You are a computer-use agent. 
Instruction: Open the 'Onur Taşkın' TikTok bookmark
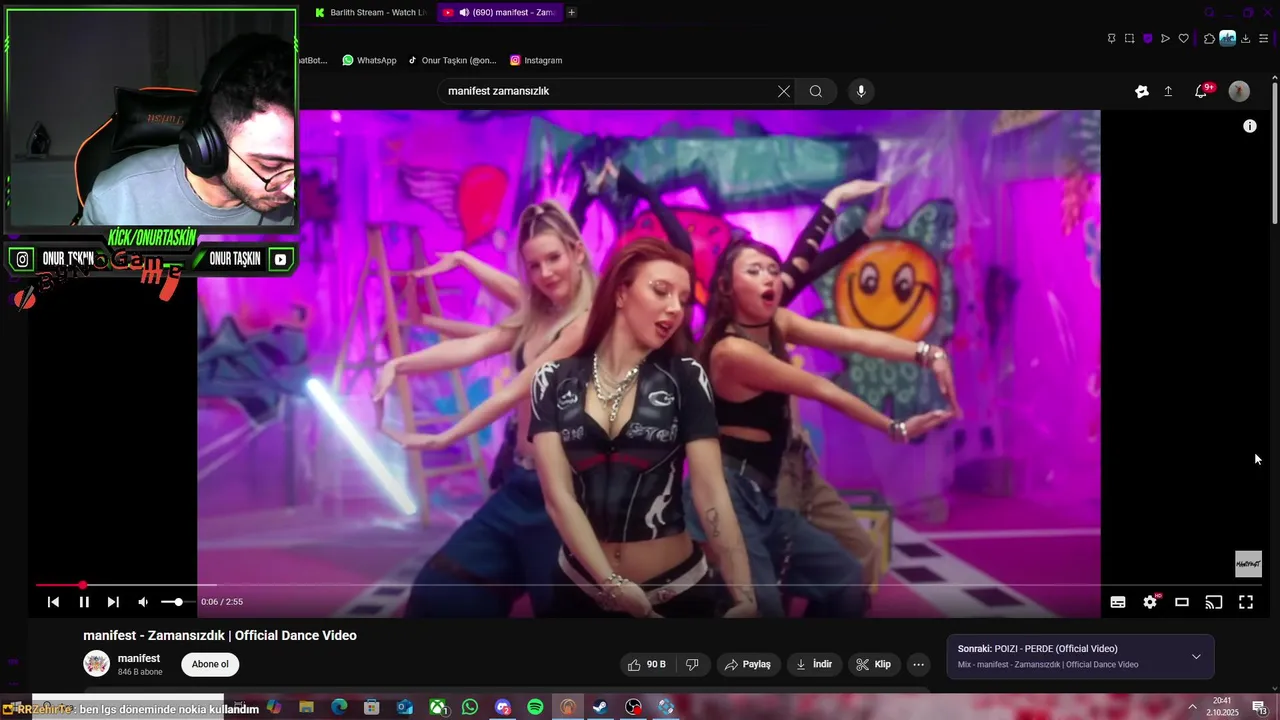pyautogui.click(x=452, y=60)
